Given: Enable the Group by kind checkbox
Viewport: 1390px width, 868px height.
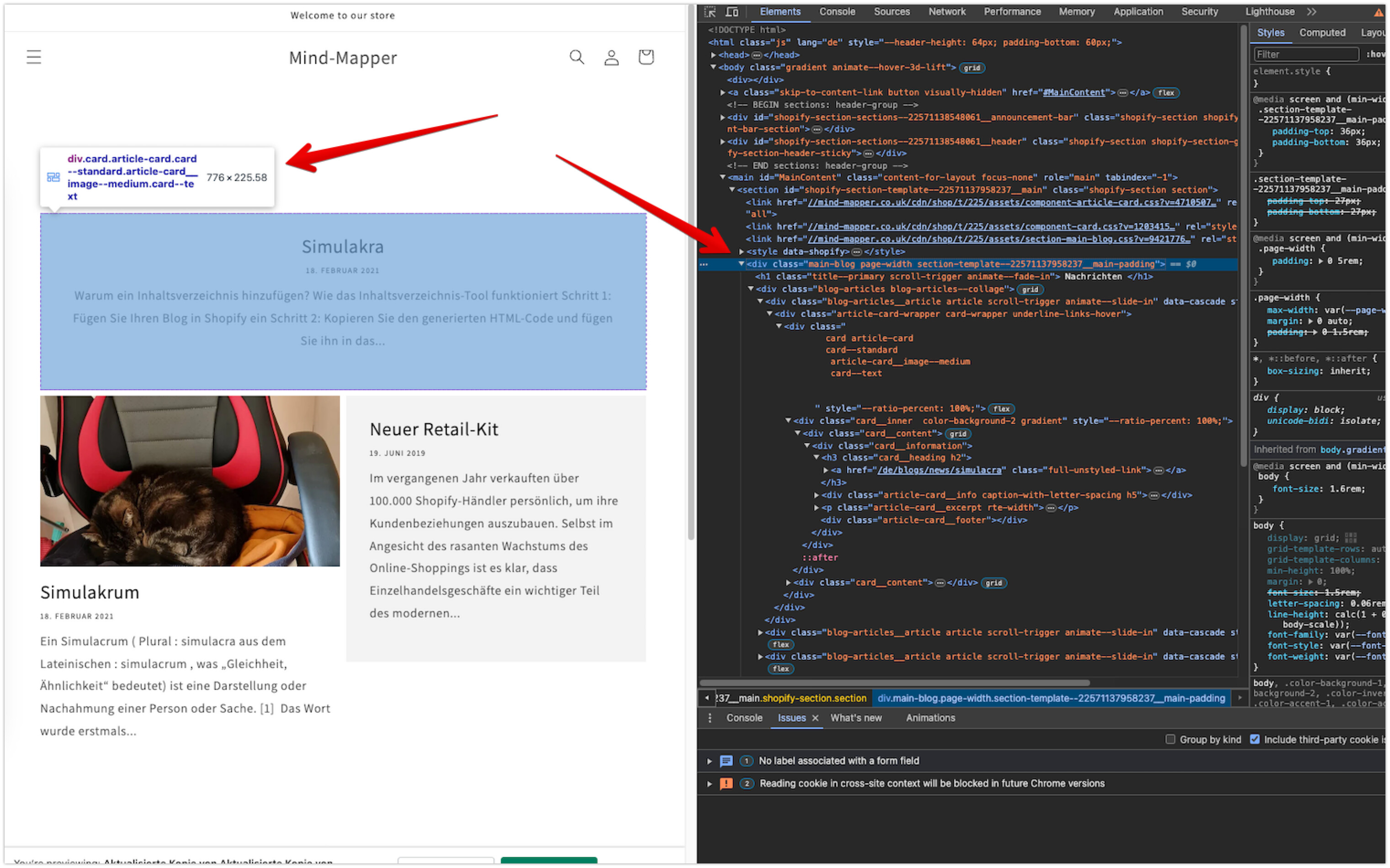Looking at the screenshot, I should point(1170,740).
